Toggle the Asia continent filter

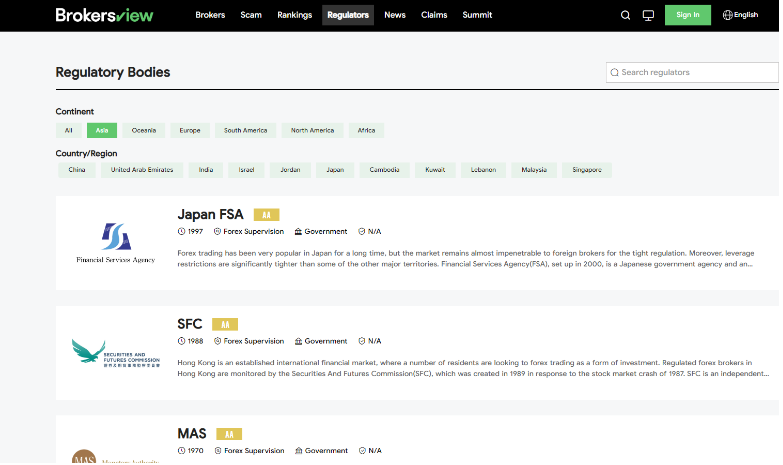102,130
